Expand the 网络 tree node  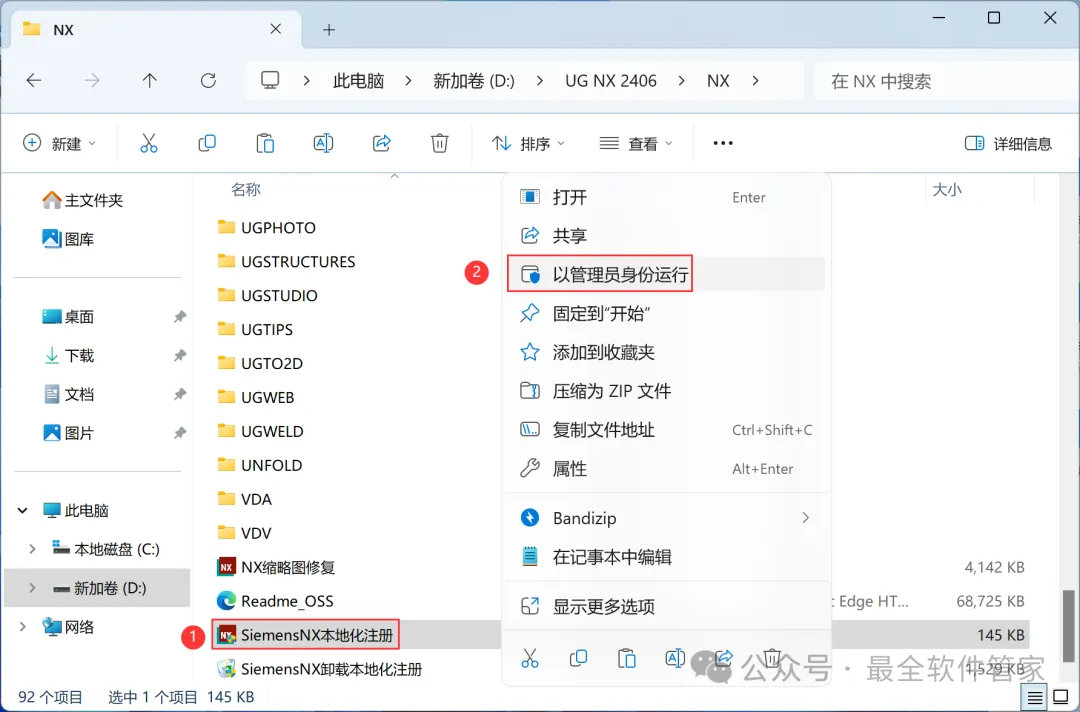(23, 626)
